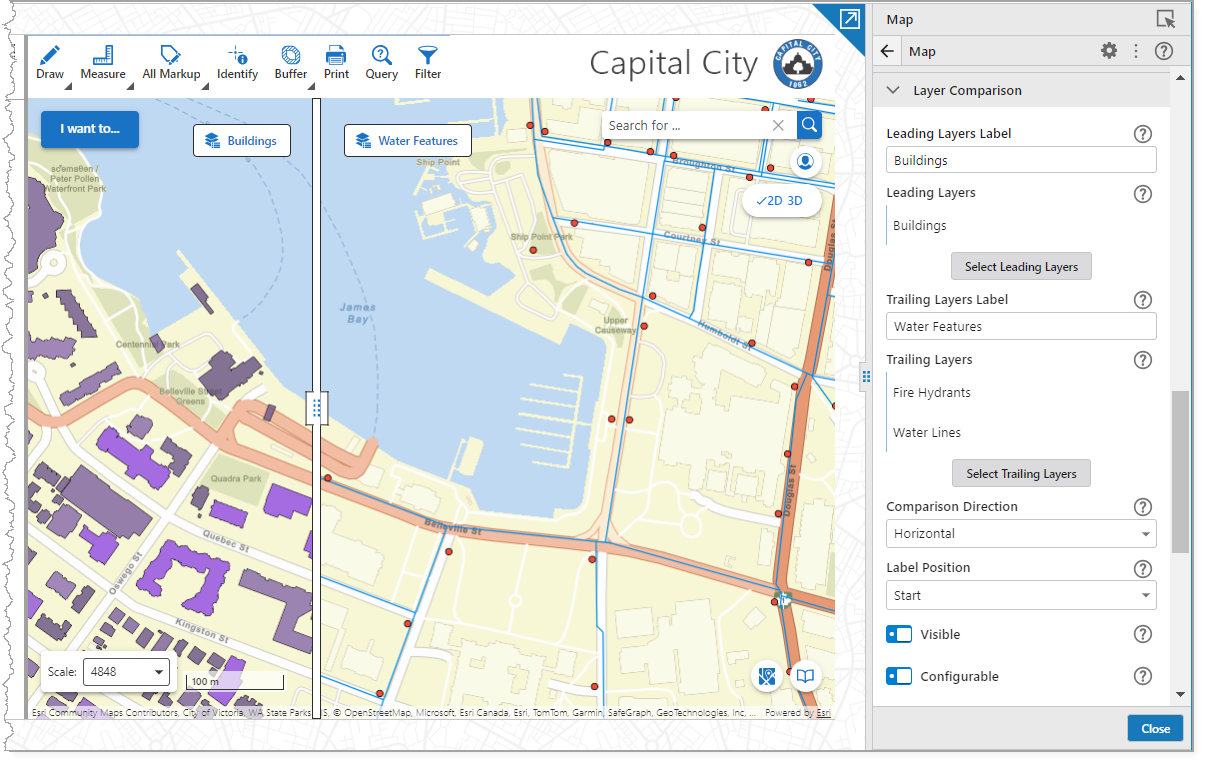Select the Buffer tool

tap(291, 62)
